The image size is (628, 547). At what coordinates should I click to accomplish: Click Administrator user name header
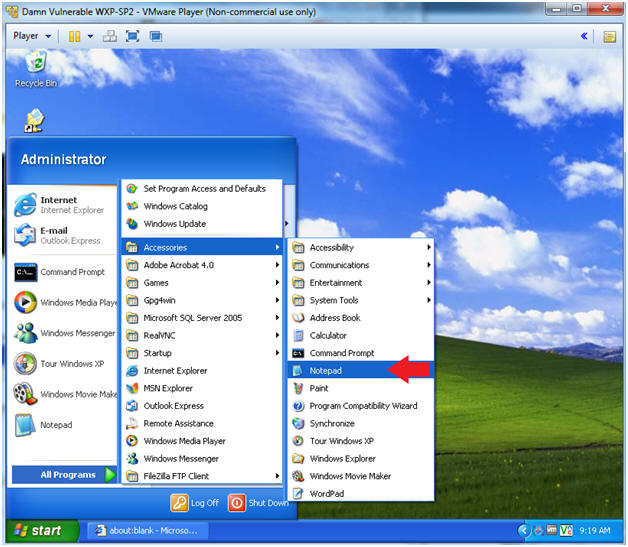point(64,159)
